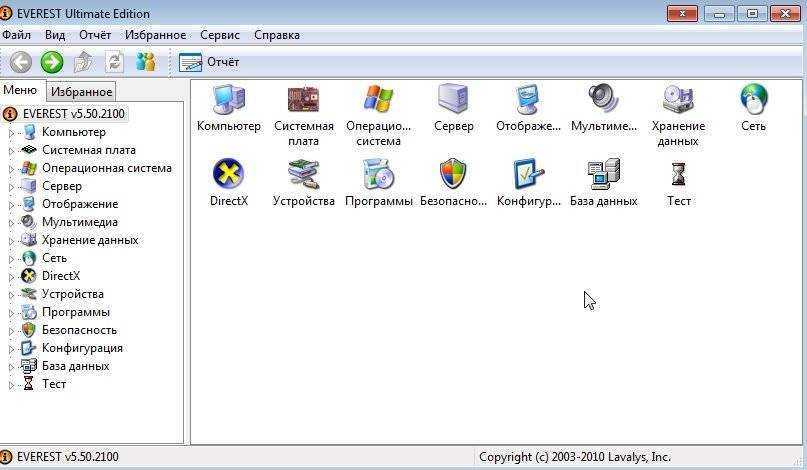Select Сеть in the tree
The image size is (807, 470).
pos(54,258)
